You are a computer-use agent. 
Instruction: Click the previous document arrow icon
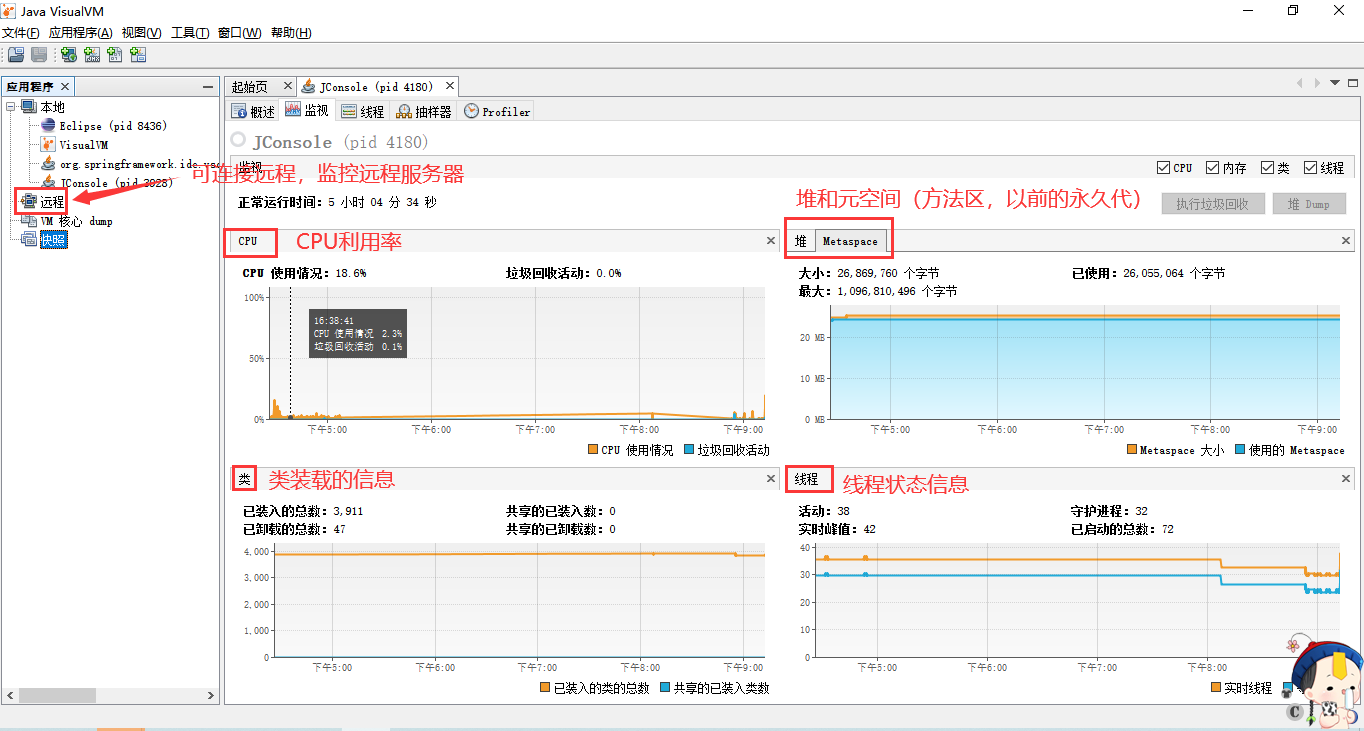point(1300,83)
